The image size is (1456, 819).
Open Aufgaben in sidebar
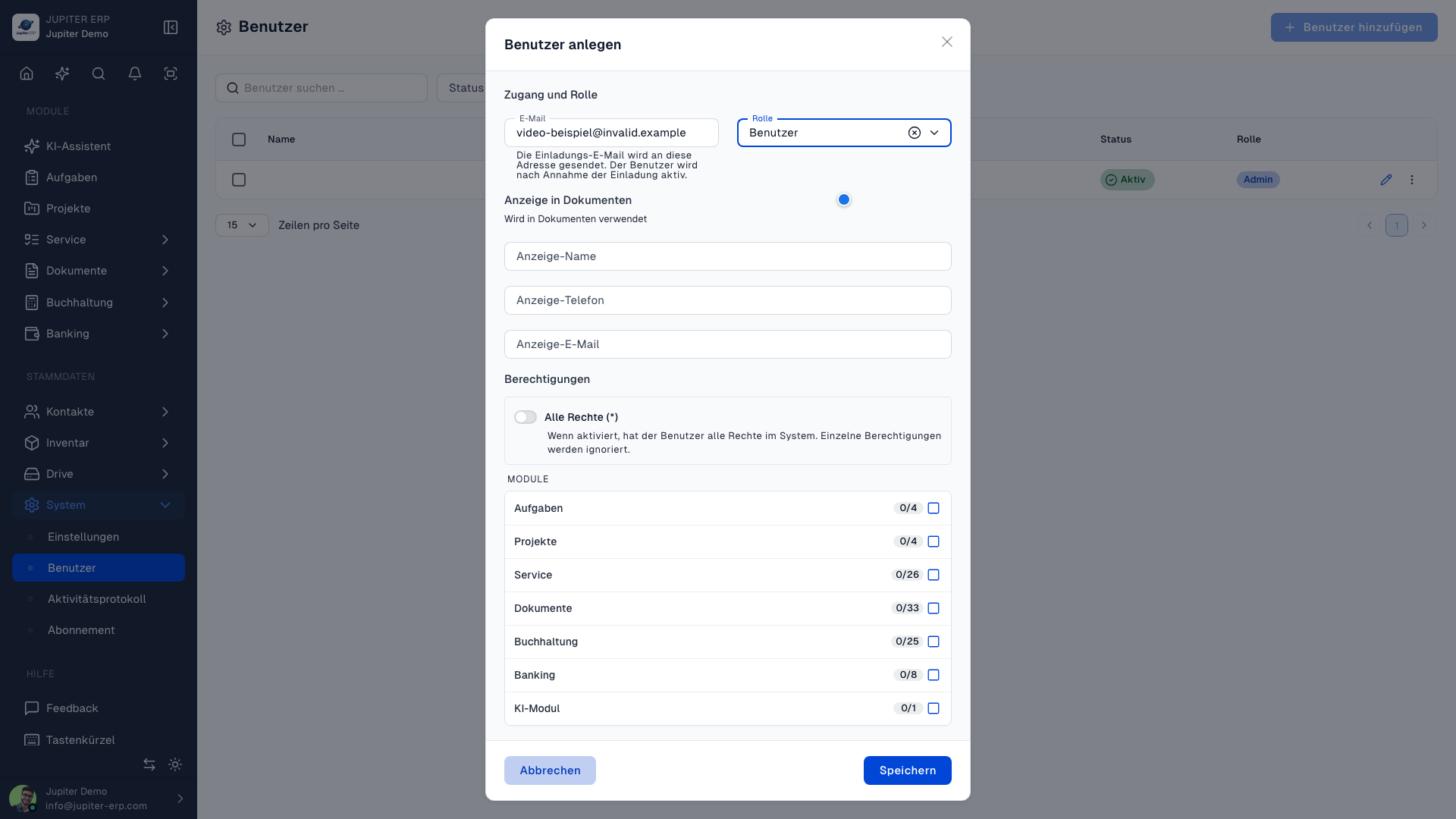point(99,177)
